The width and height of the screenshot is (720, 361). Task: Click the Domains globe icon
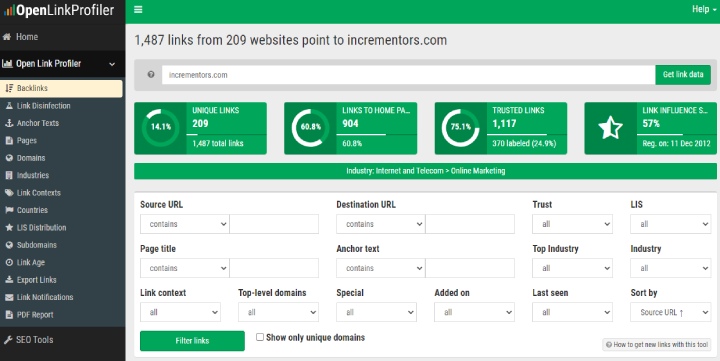point(9,158)
